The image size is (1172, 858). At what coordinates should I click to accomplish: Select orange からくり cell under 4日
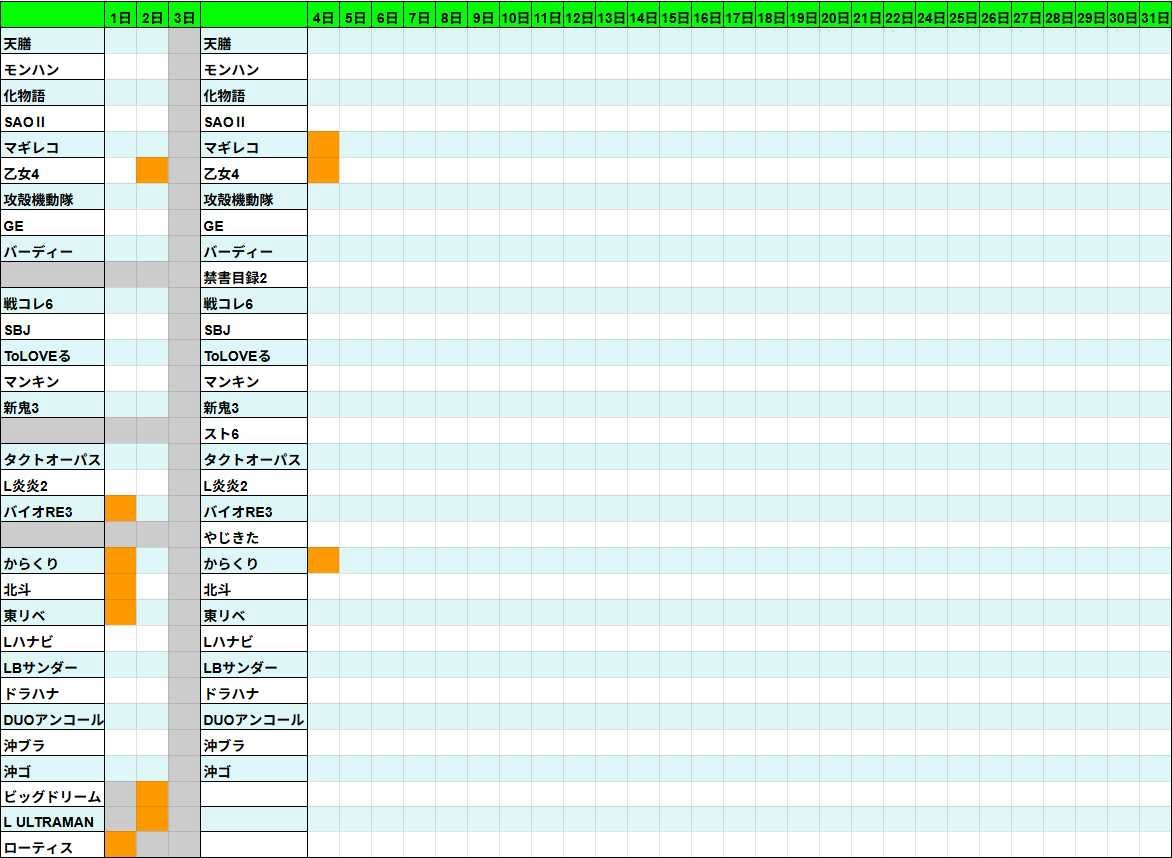point(324,561)
